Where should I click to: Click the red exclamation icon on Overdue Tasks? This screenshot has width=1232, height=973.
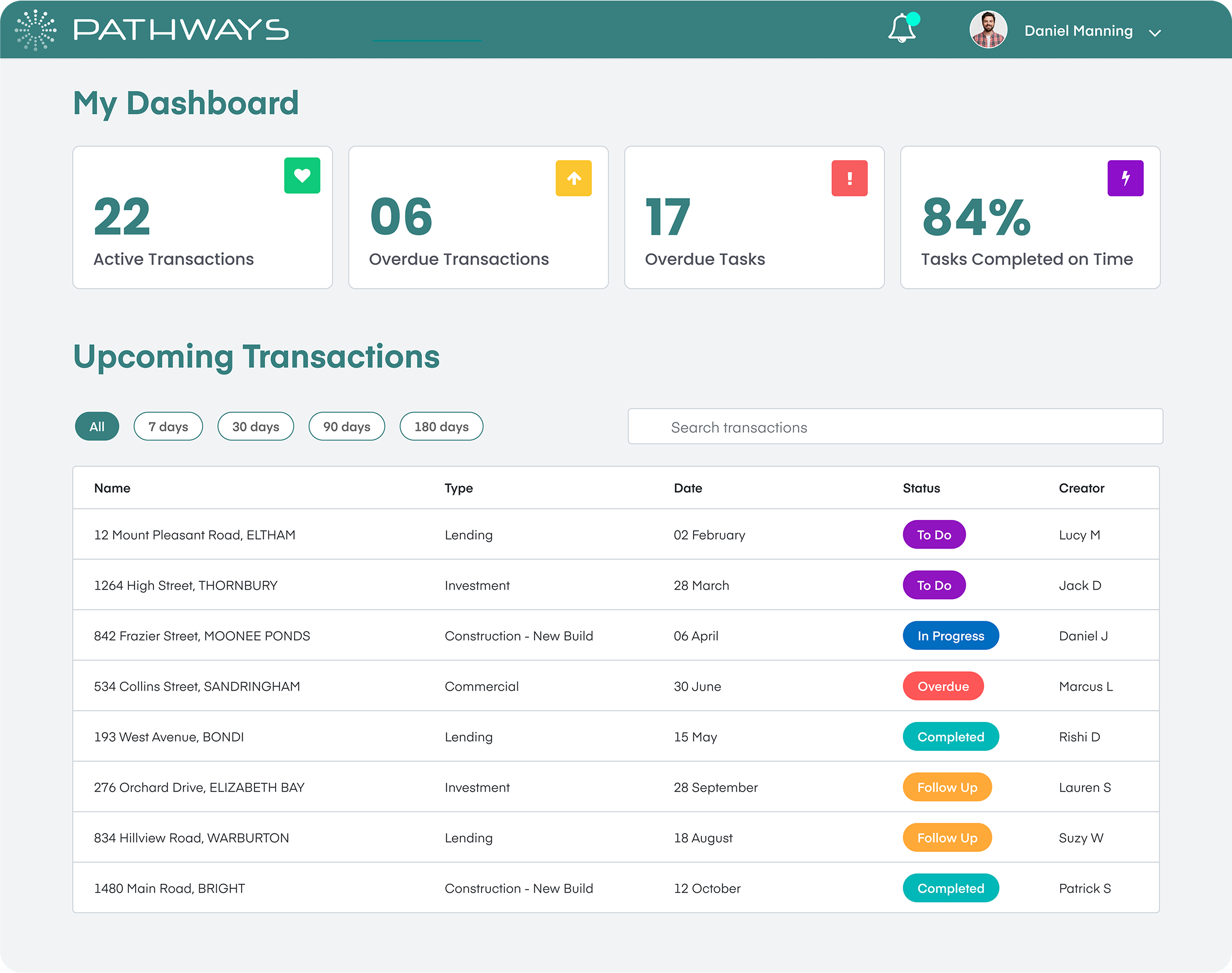[x=849, y=179]
